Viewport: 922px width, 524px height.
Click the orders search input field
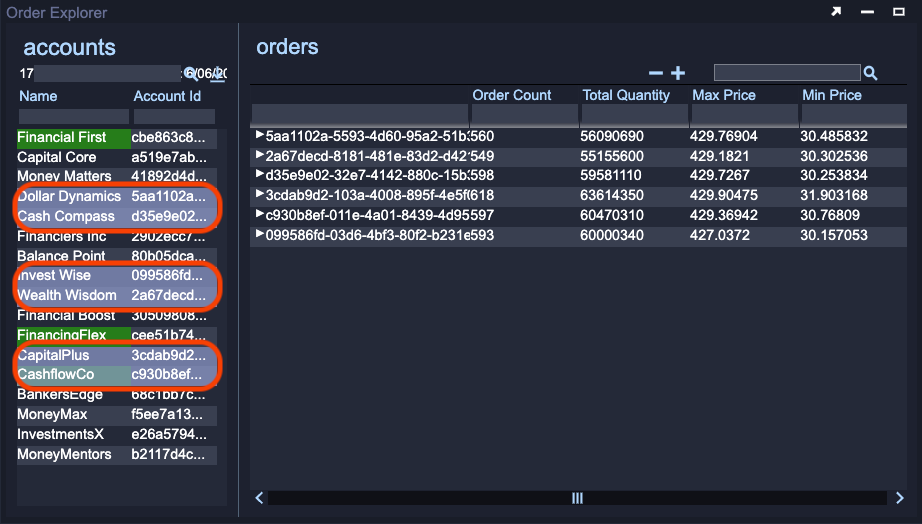pyautogui.click(x=786, y=73)
